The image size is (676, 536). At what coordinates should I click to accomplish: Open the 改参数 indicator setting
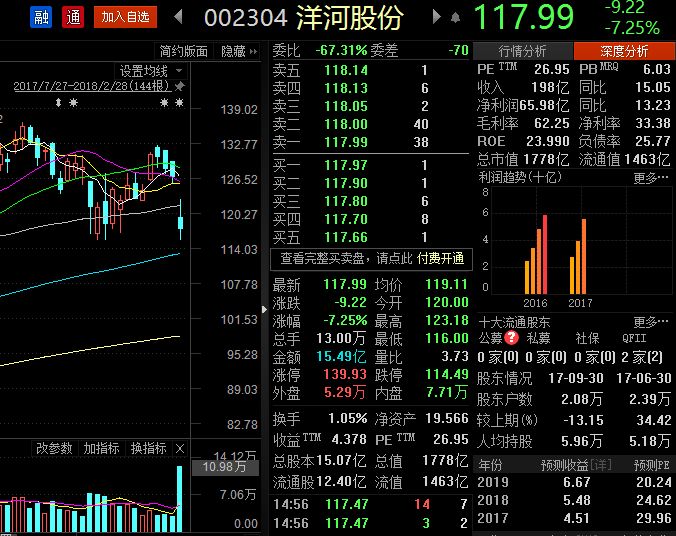click(x=54, y=448)
